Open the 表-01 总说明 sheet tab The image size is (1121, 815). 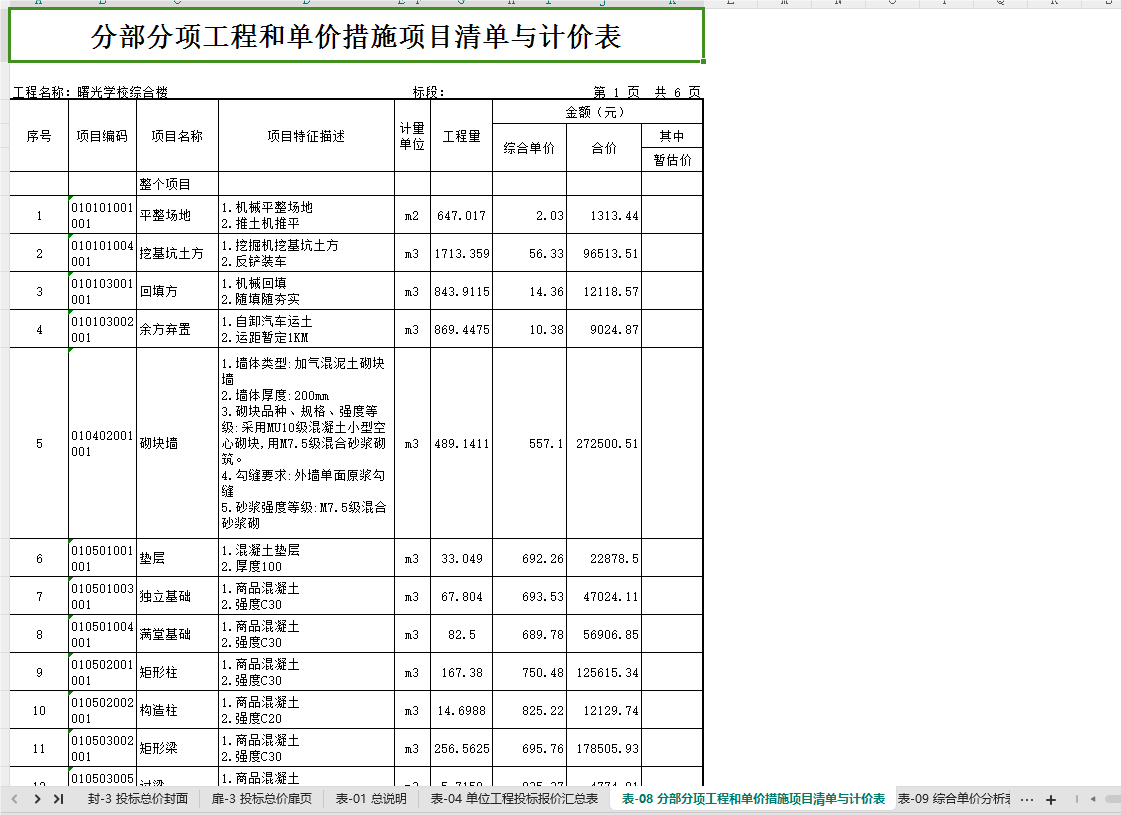point(371,799)
